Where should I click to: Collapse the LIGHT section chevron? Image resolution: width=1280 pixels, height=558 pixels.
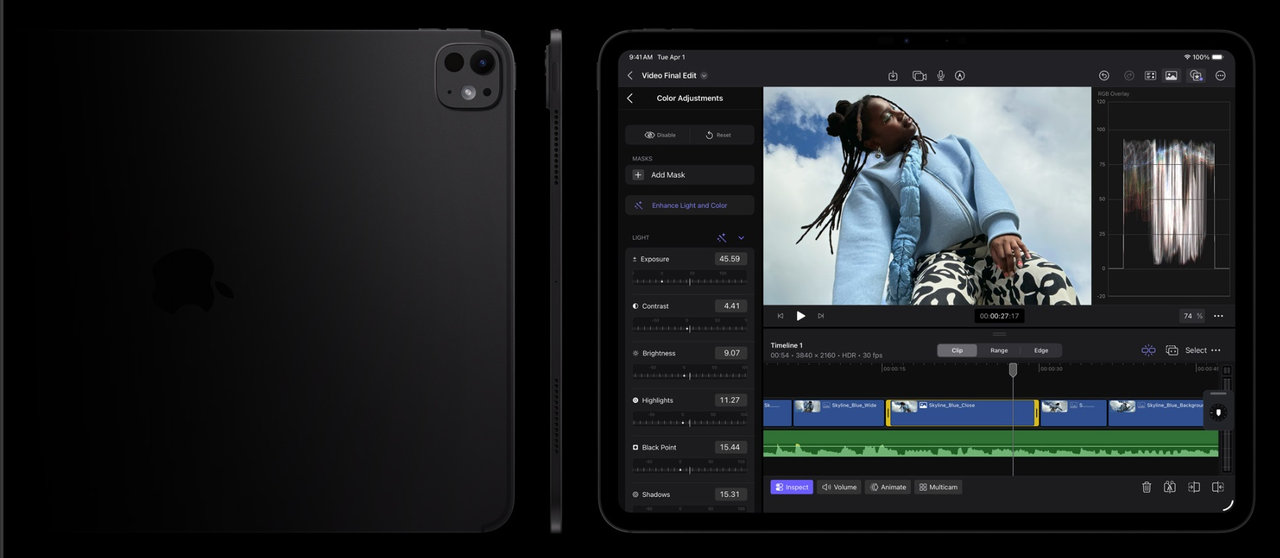[x=741, y=238]
